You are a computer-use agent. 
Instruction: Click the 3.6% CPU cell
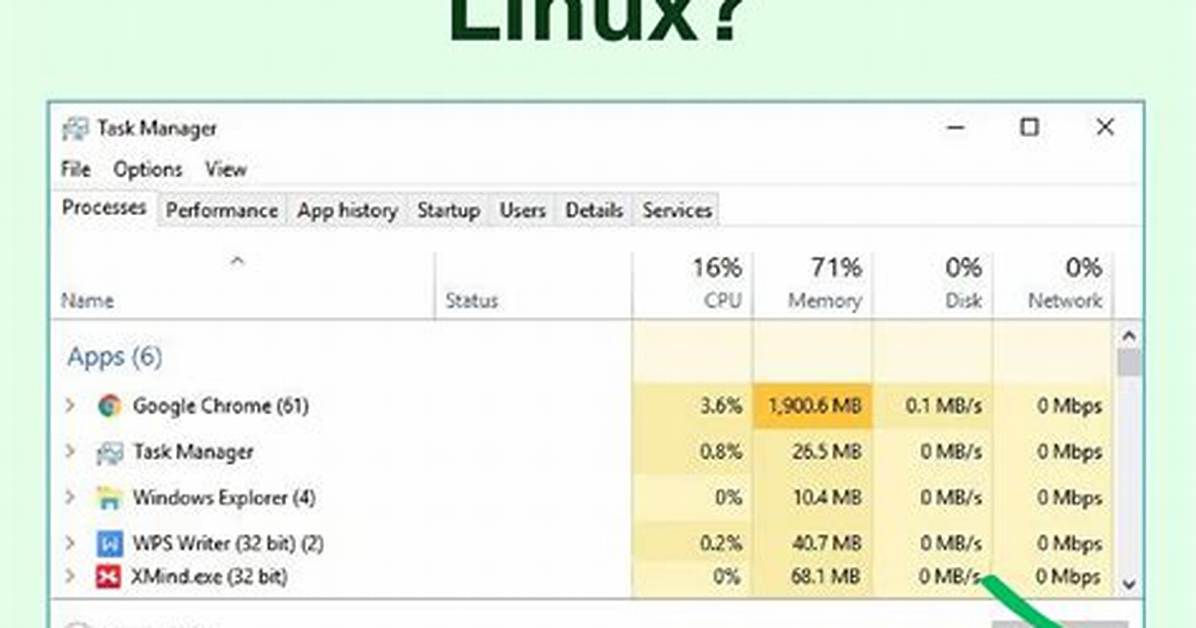click(x=693, y=406)
